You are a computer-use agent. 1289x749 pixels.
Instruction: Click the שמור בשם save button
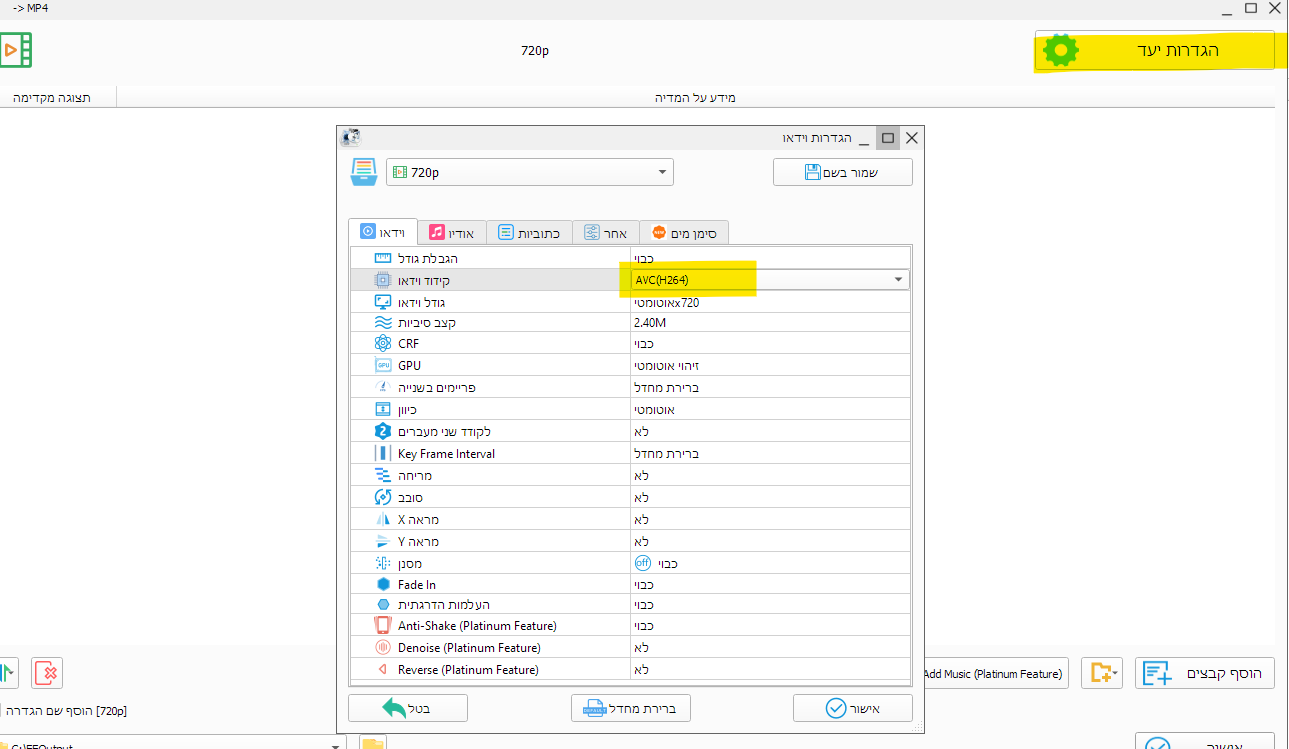coord(843,172)
